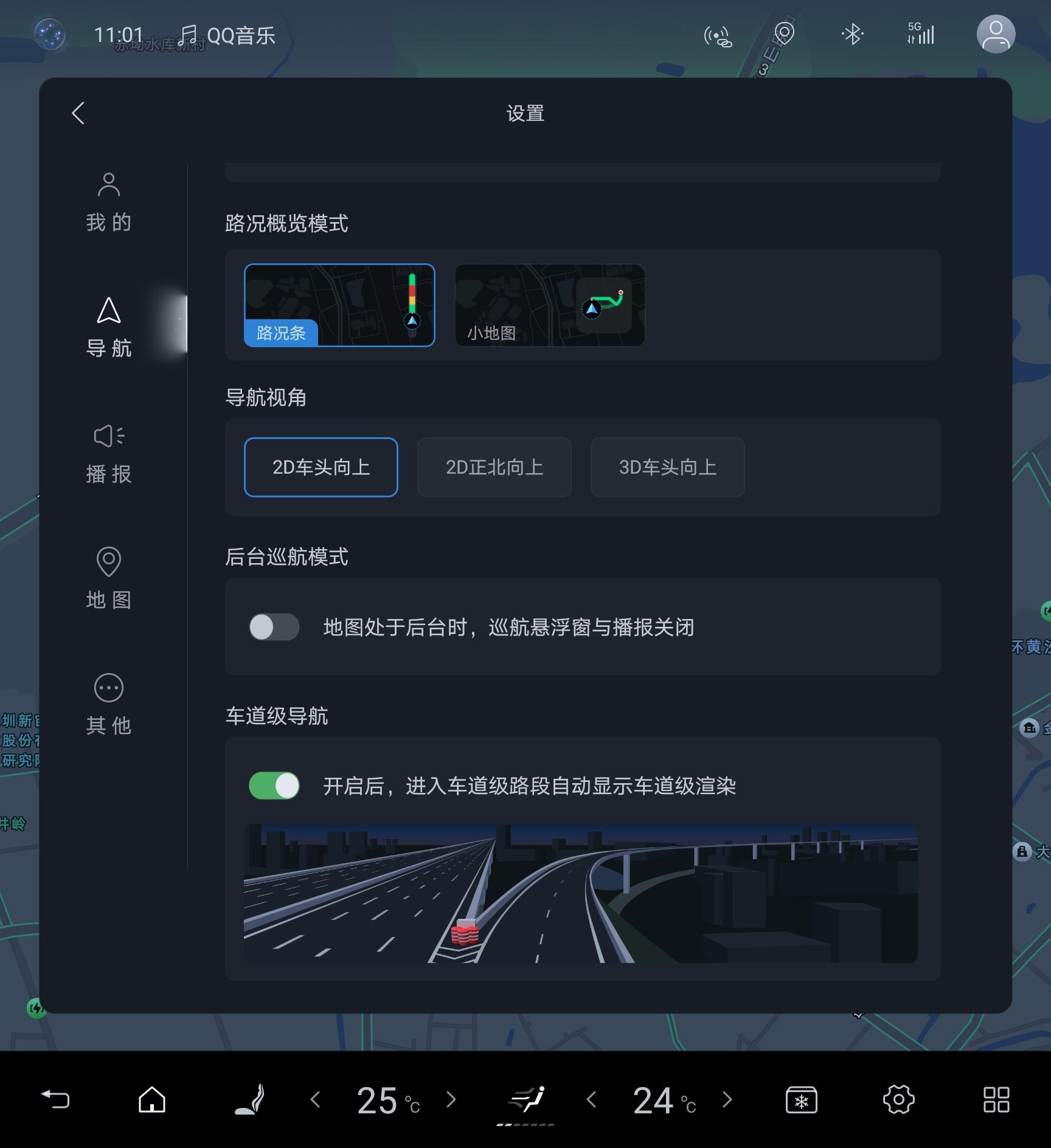
Task: Switch to the 播报 settings tab
Action: (x=109, y=454)
